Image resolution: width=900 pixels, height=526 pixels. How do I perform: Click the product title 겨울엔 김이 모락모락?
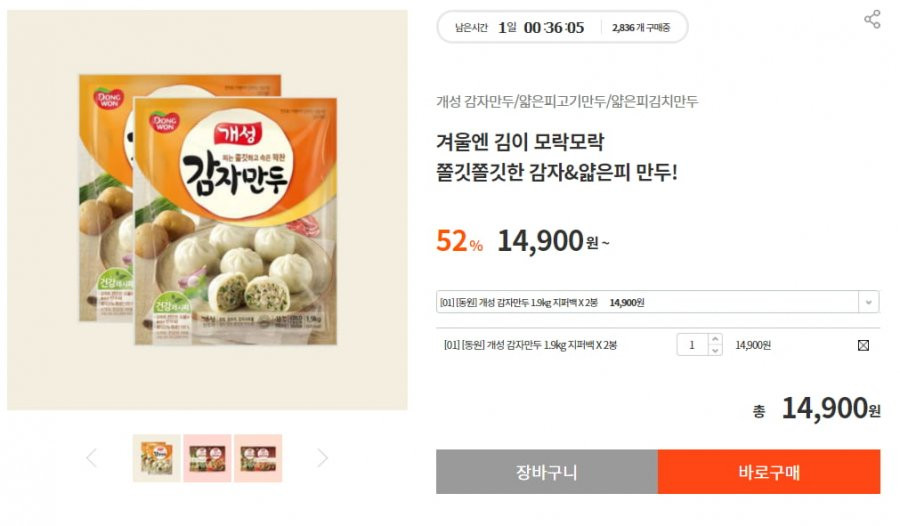click(520, 141)
